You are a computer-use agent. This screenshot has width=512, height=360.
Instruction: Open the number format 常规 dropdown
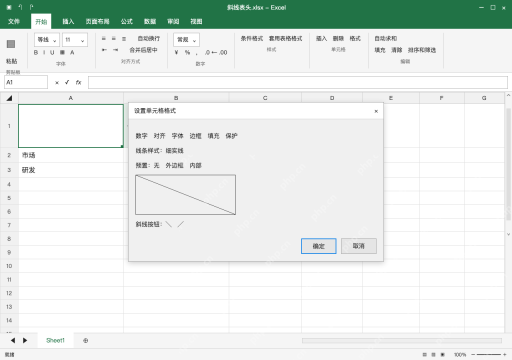pyautogui.click(x=186, y=40)
